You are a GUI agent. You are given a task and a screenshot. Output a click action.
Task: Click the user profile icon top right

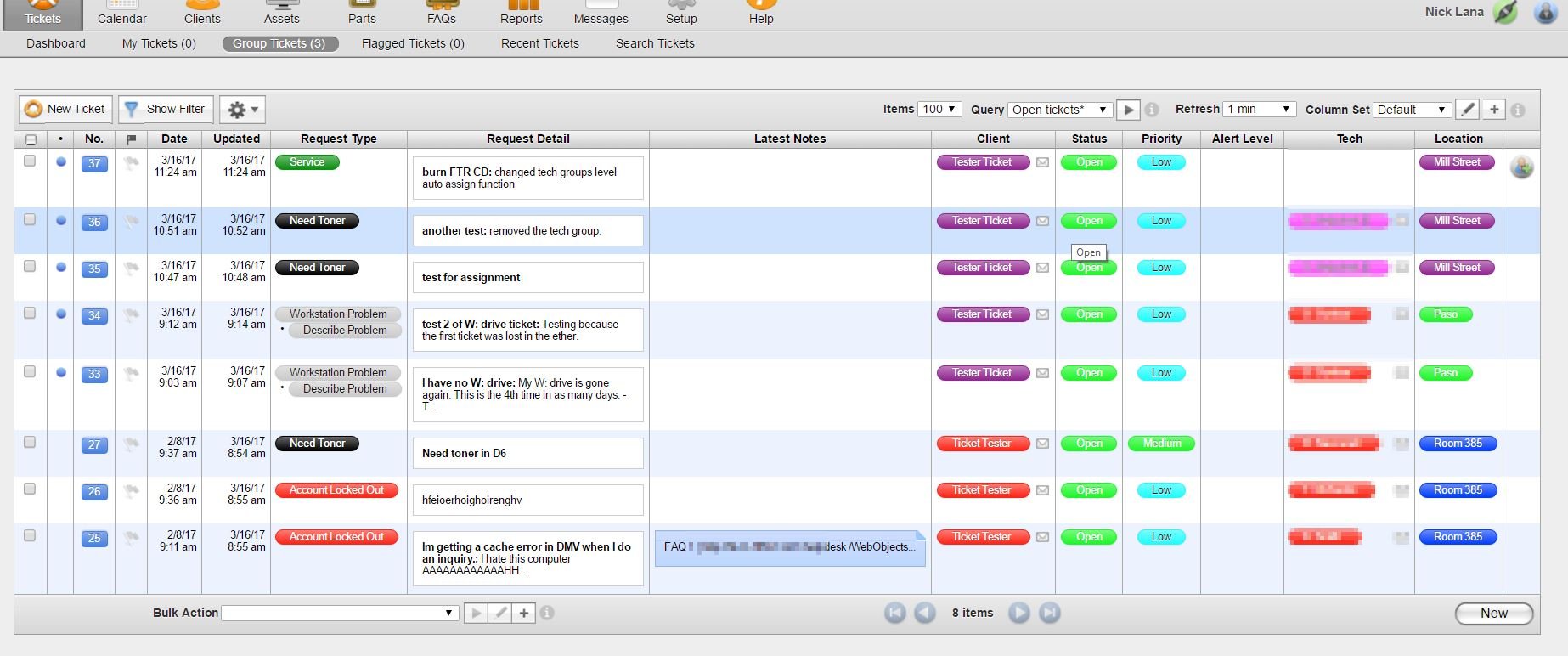[1545, 12]
